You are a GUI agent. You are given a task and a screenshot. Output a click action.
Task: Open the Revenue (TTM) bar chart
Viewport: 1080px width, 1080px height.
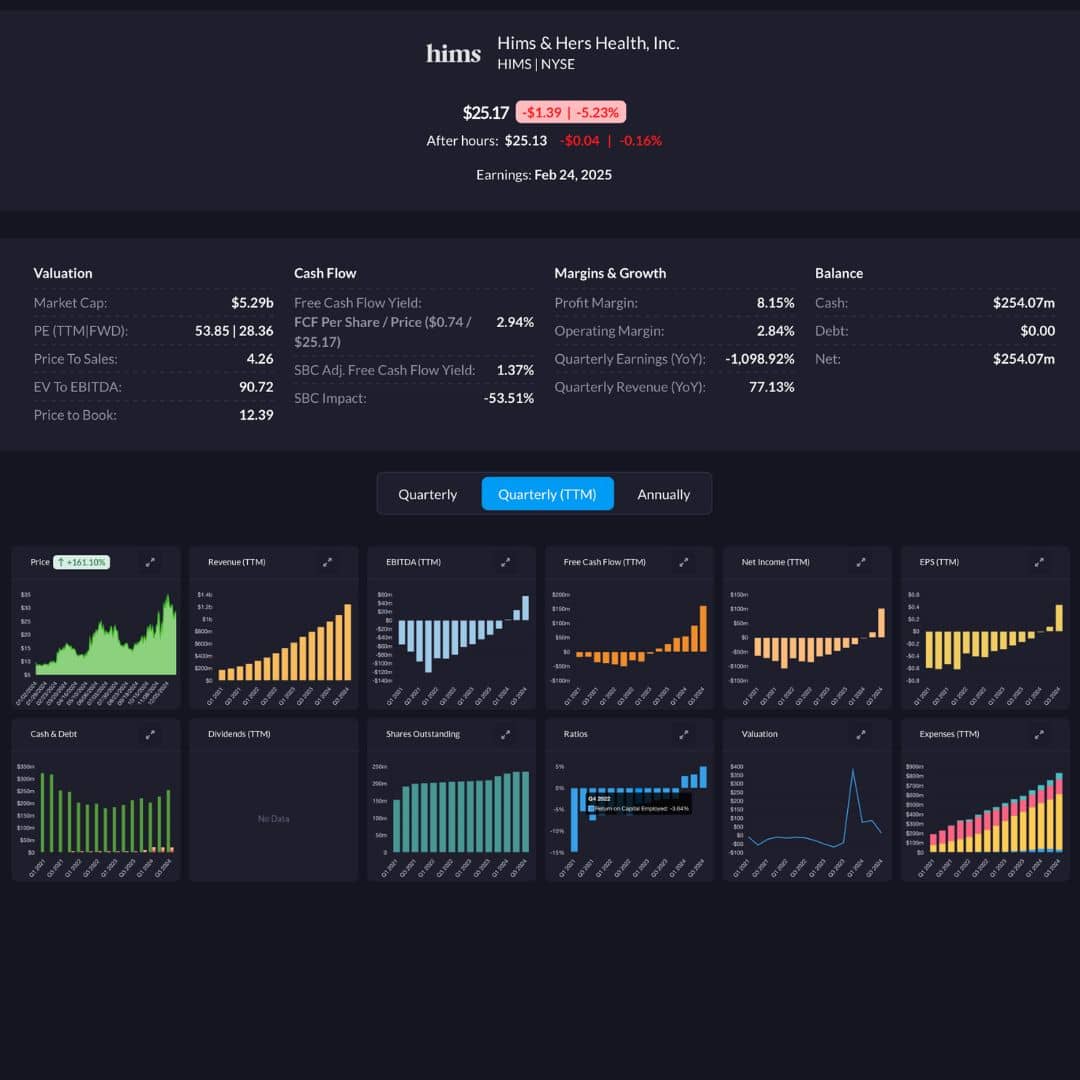(284, 643)
